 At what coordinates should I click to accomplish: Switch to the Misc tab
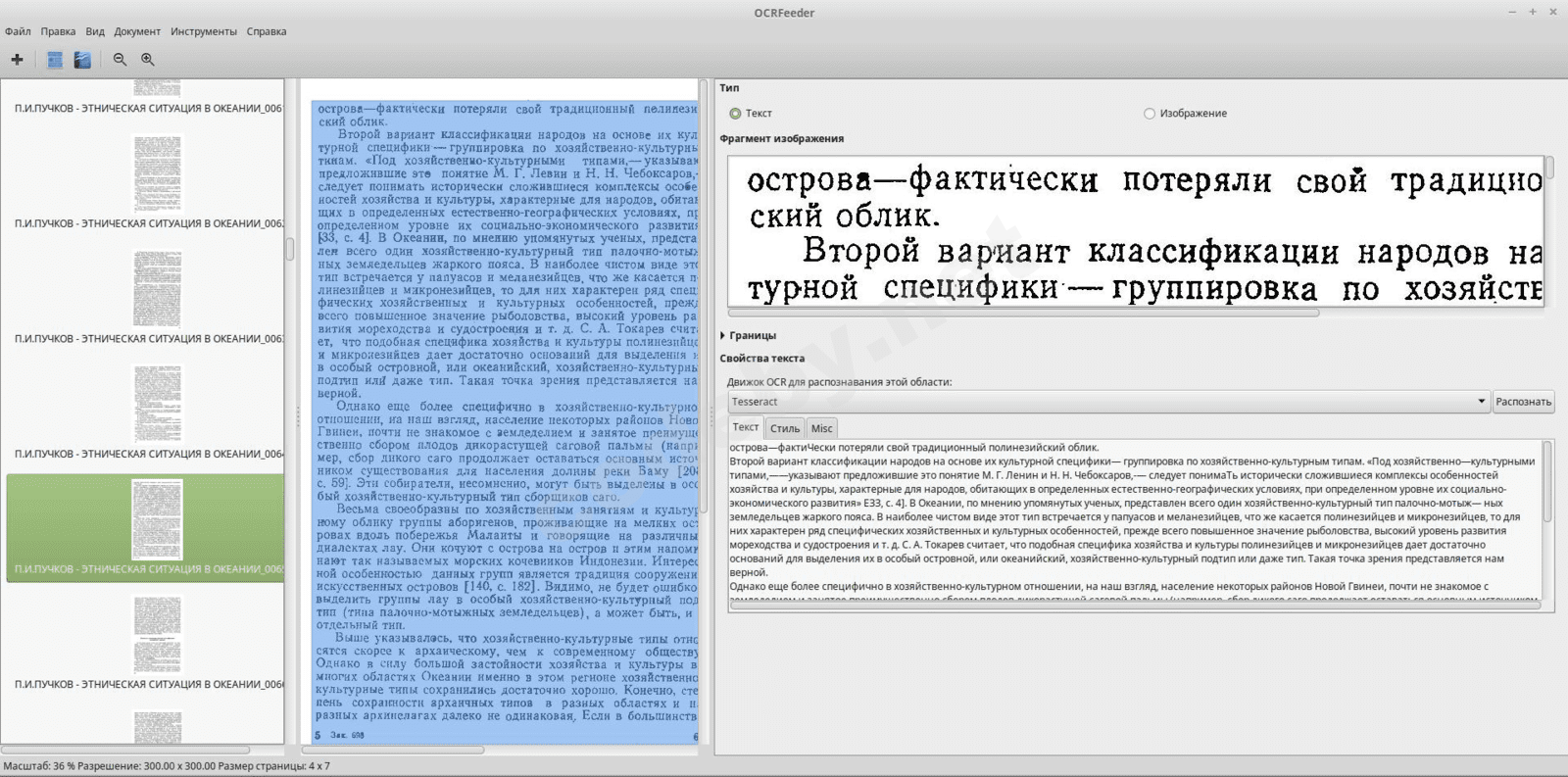point(821,428)
